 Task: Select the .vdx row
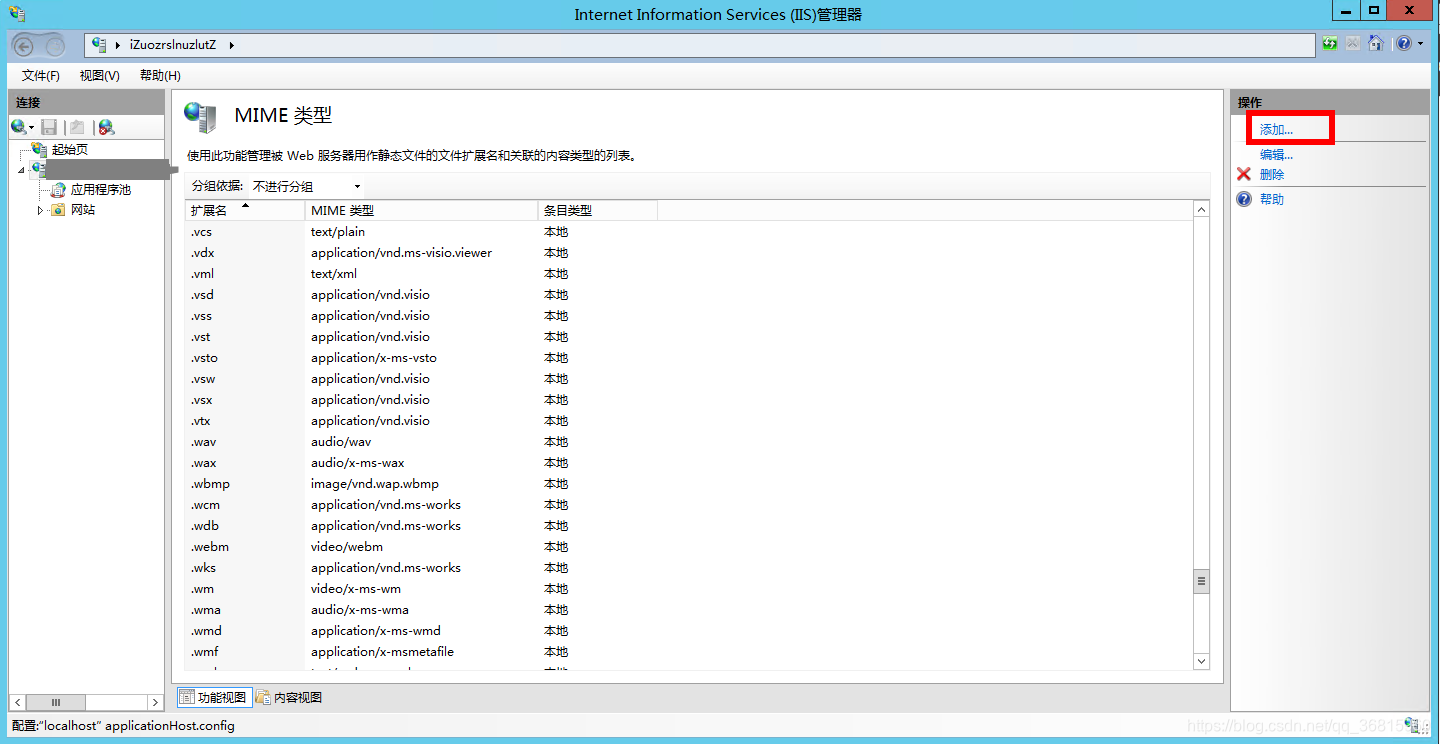689,253
